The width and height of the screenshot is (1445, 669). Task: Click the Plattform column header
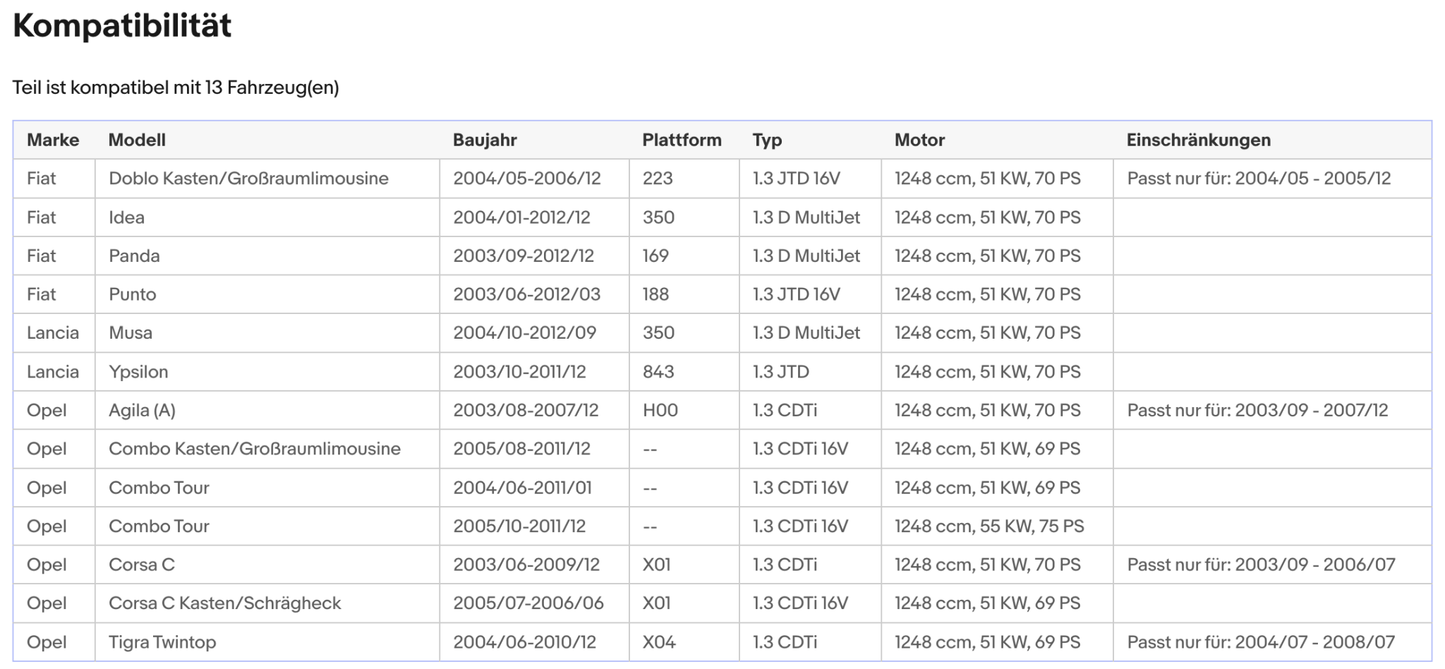[682, 140]
